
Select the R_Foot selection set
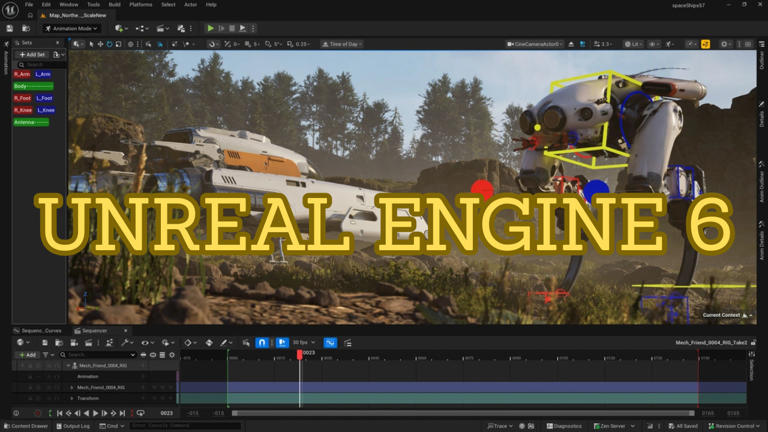coord(23,98)
